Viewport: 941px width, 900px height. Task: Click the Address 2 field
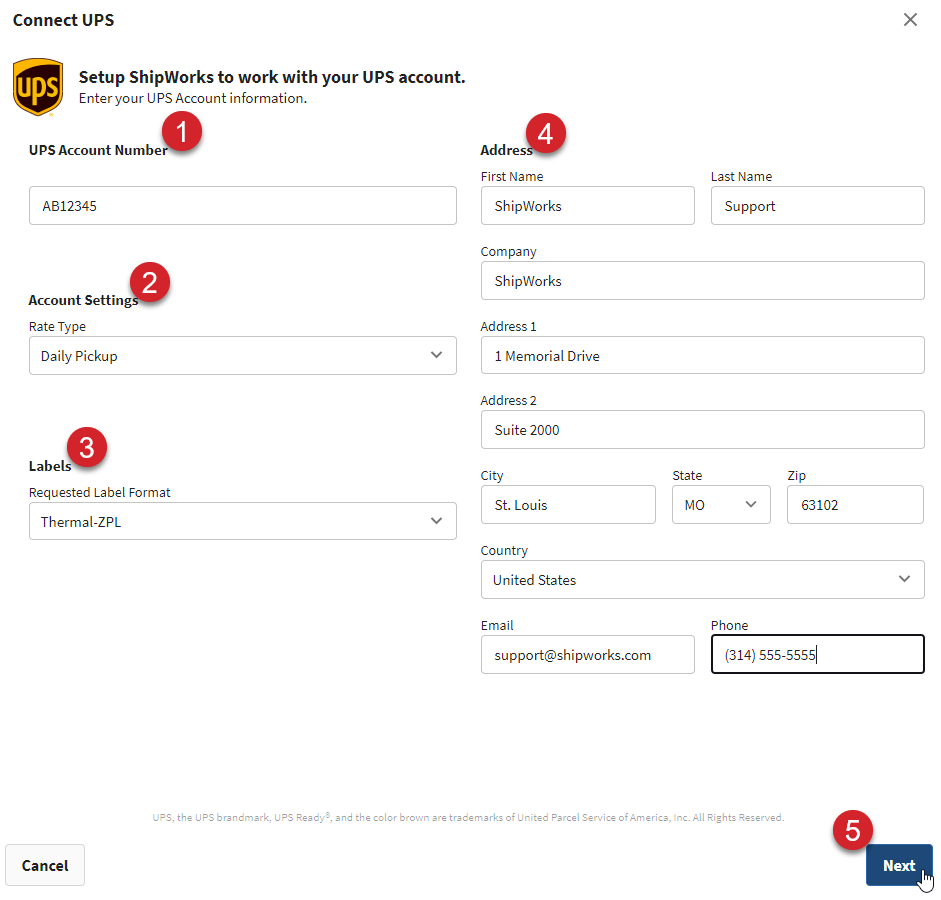[x=702, y=430]
